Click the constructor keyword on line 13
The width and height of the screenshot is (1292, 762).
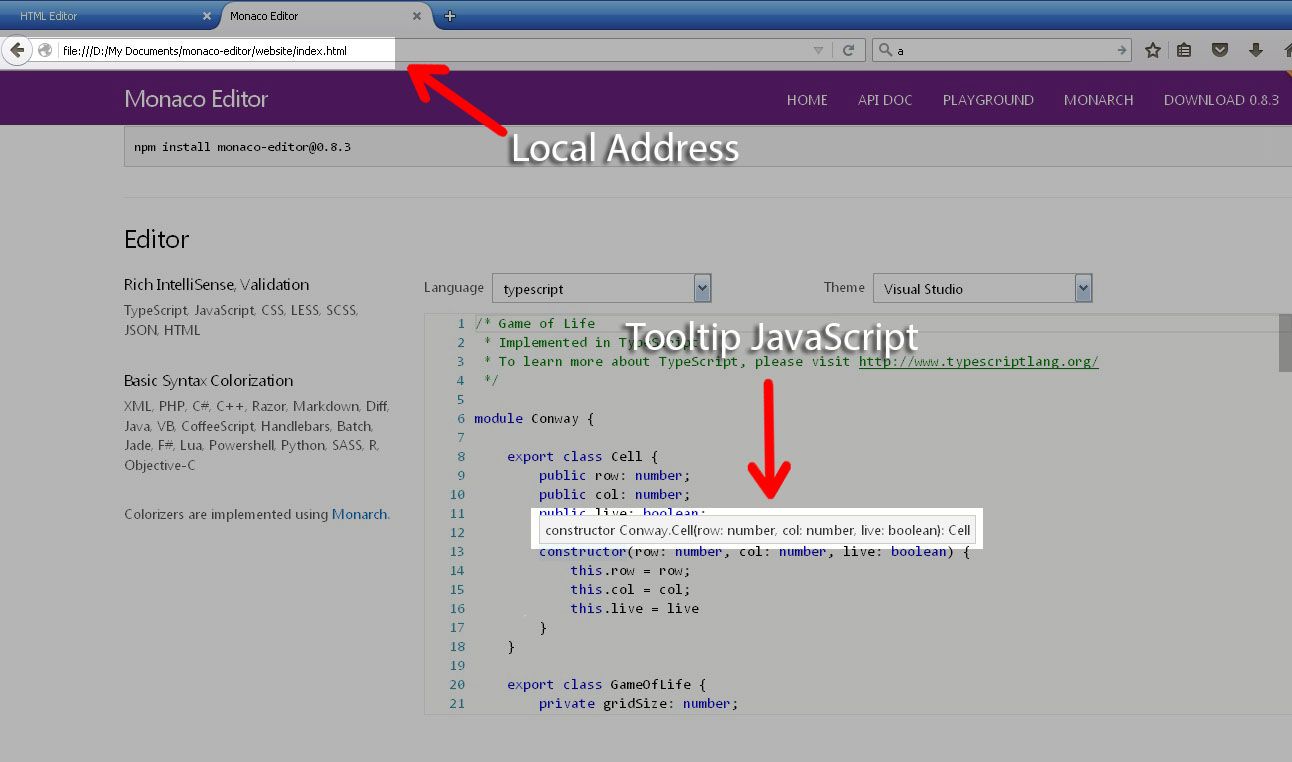(583, 551)
